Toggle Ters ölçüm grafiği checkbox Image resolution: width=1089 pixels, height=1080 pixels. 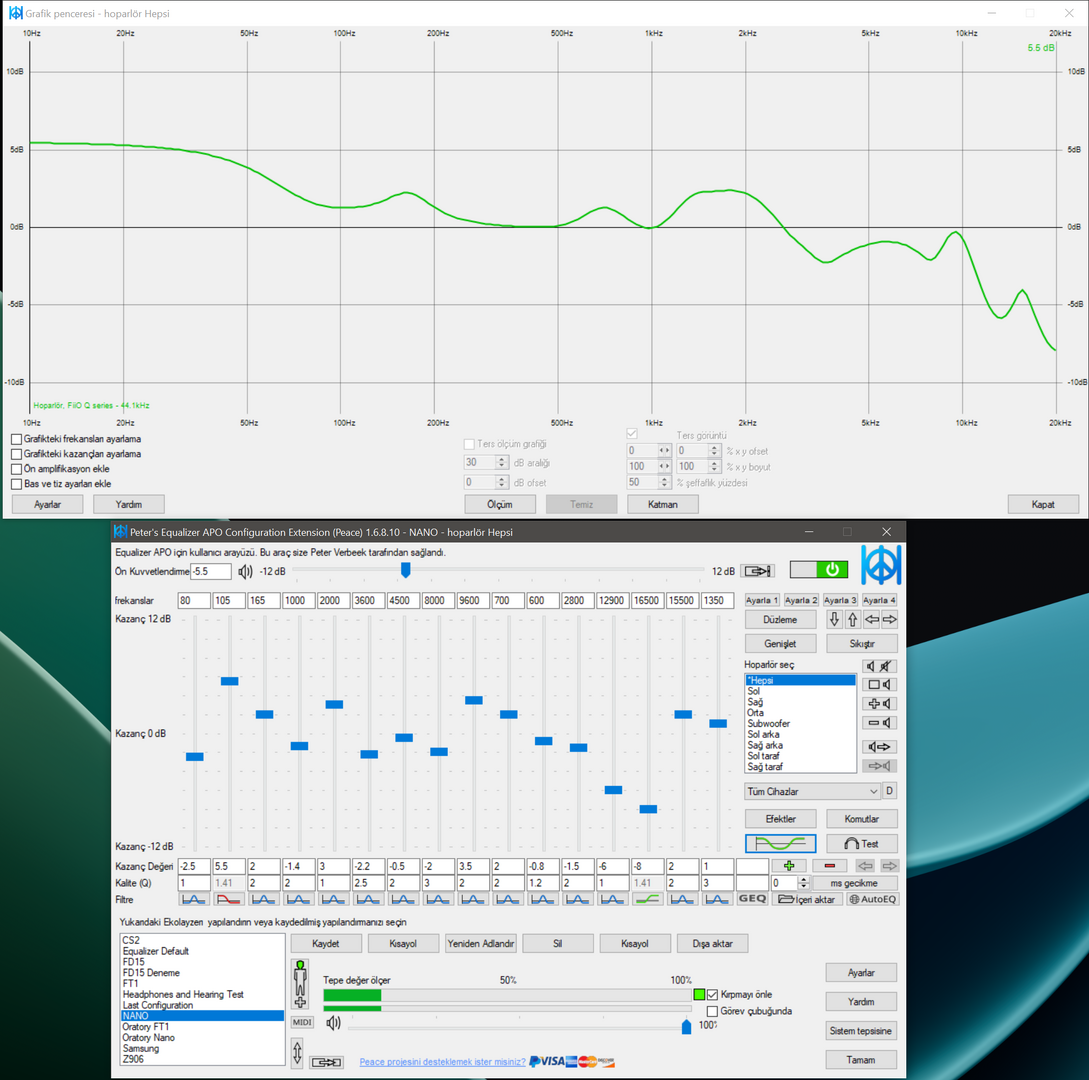(469, 444)
